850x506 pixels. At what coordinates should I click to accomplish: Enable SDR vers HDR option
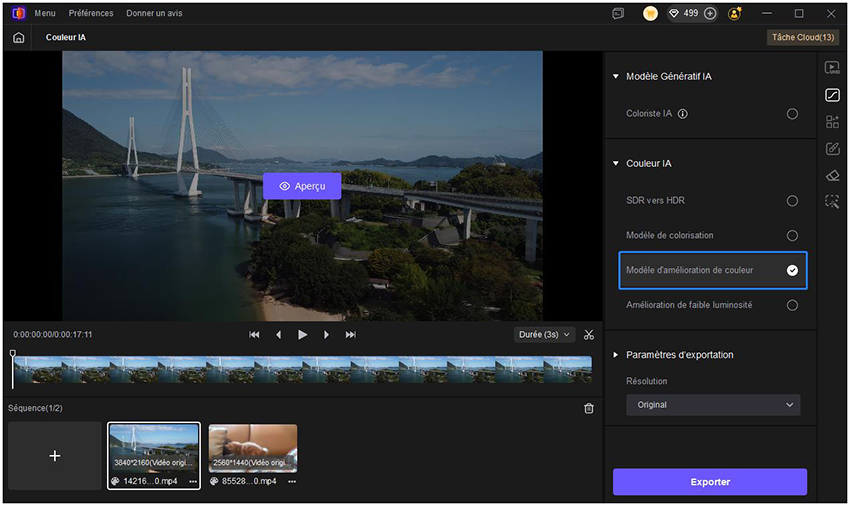click(792, 201)
